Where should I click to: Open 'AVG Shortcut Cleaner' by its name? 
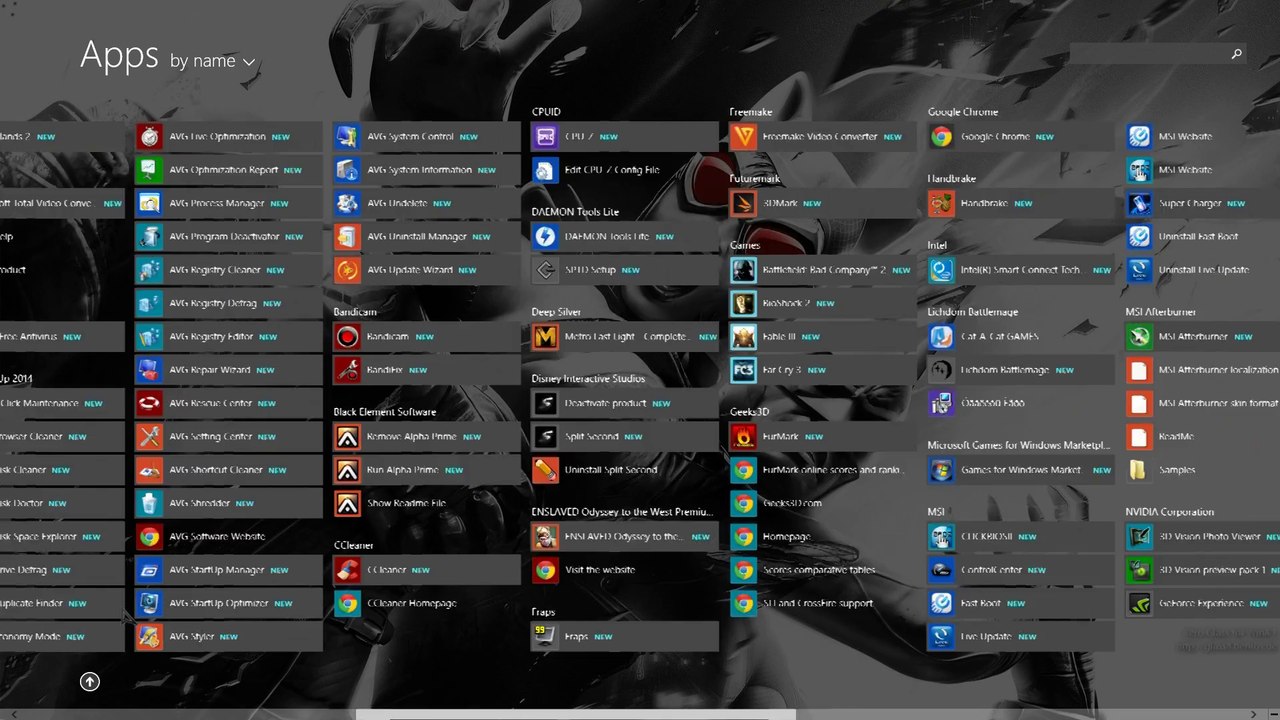click(216, 470)
